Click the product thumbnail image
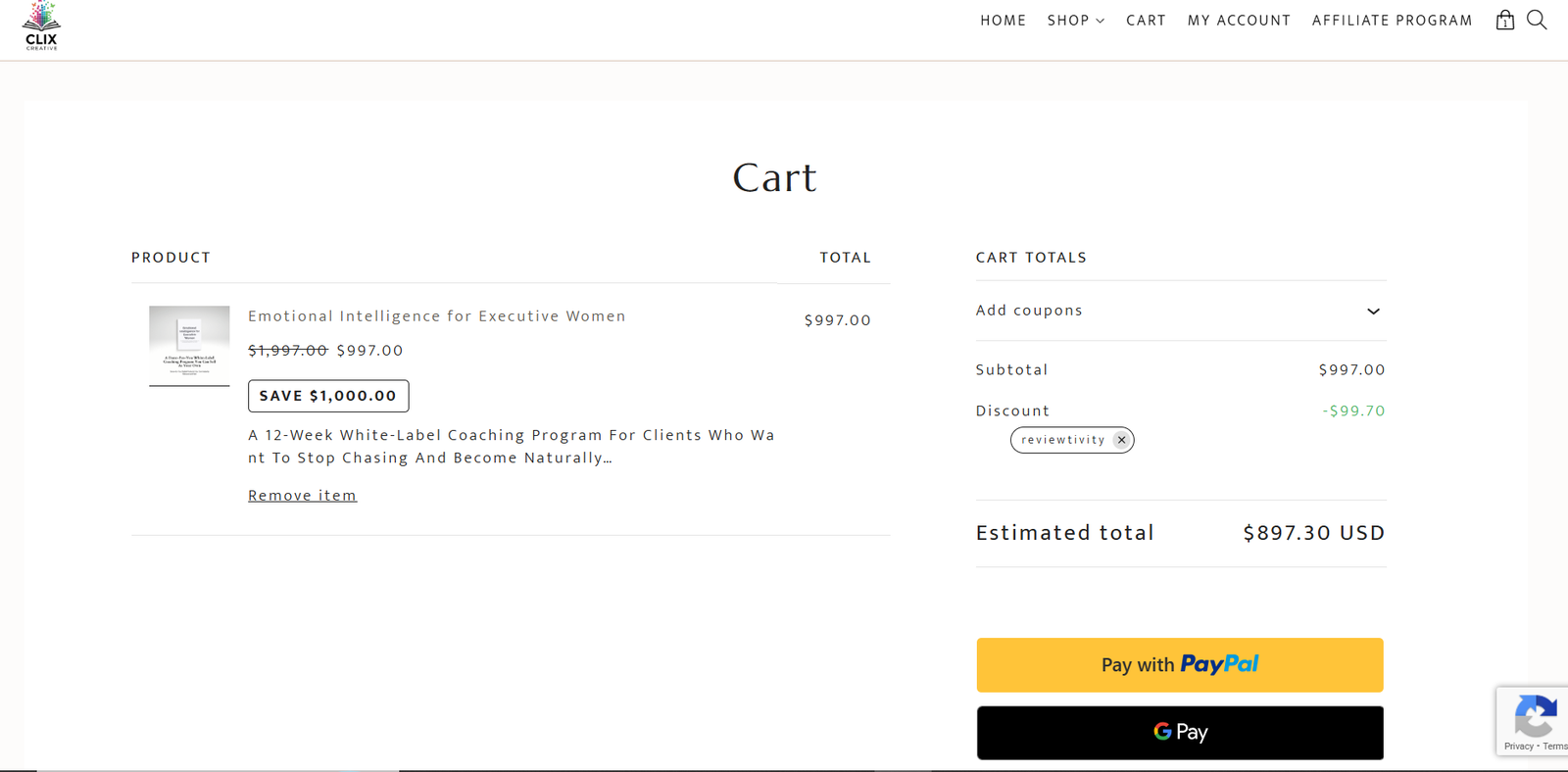 click(189, 346)
